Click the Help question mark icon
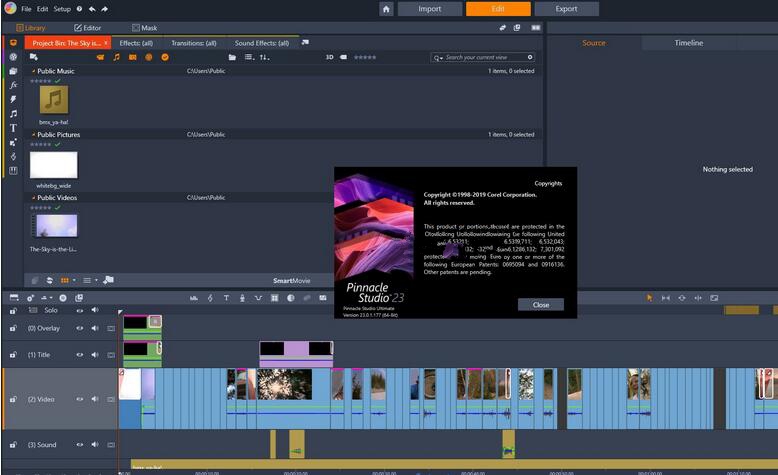Screen dimensions: 778x475 click(79, 9)
